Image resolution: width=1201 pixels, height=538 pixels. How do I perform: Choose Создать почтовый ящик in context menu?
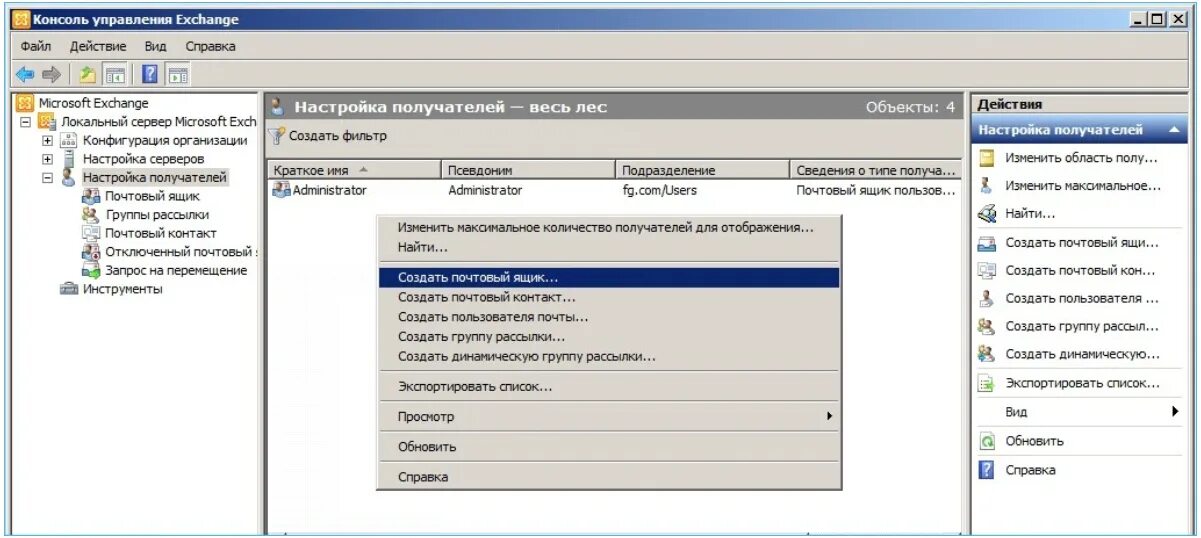click(608, 278)
